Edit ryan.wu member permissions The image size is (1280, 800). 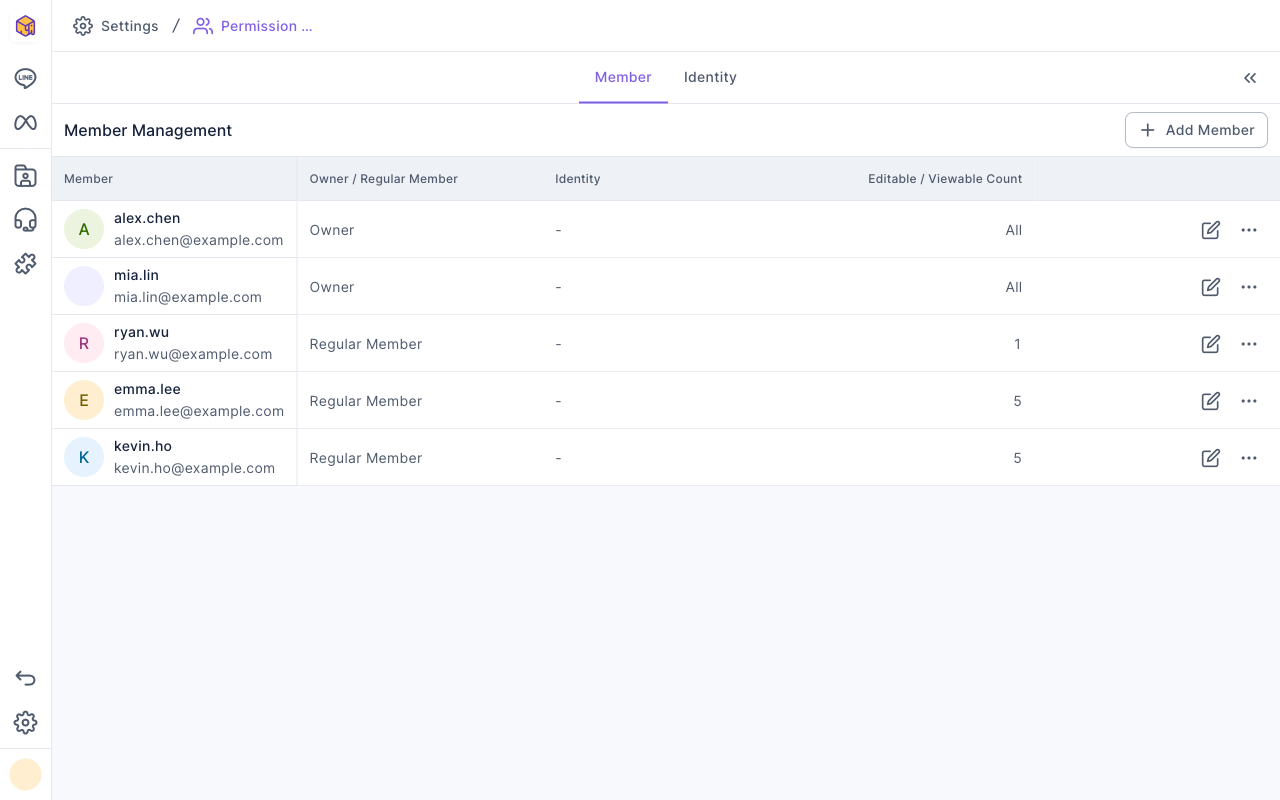pos(1210,344)
